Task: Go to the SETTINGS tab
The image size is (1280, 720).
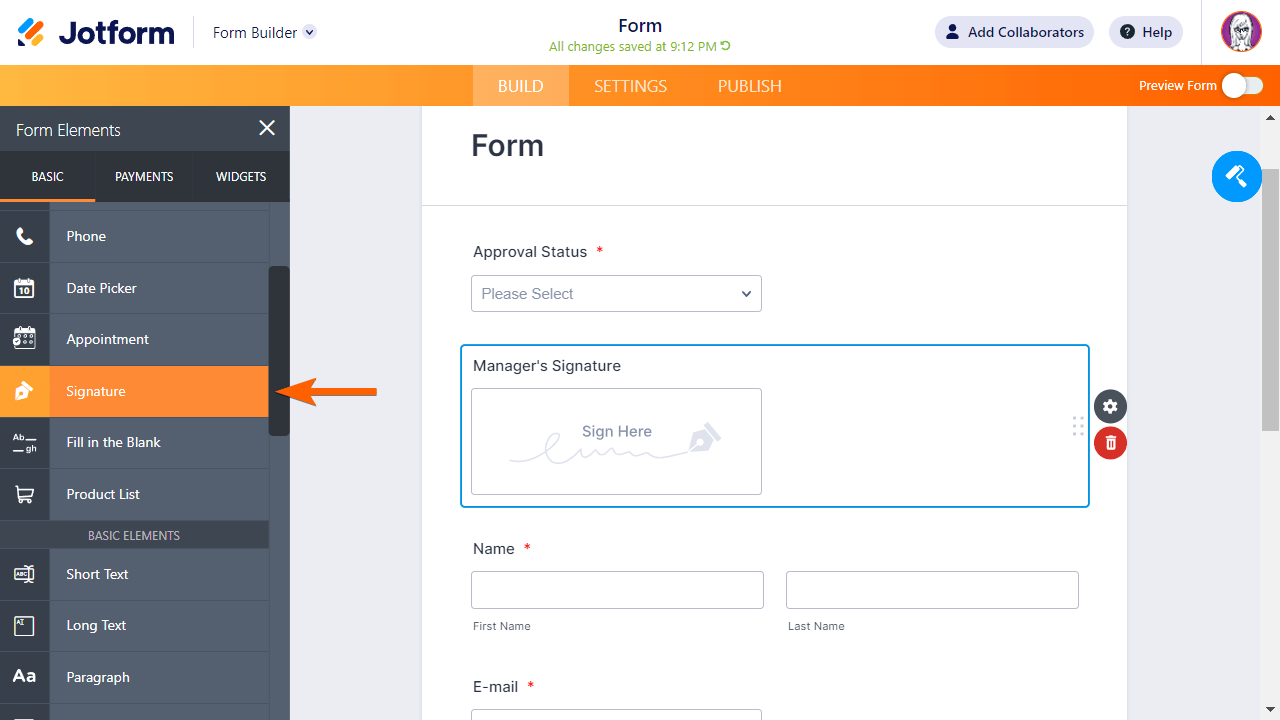Action: [x=630, y=86]
